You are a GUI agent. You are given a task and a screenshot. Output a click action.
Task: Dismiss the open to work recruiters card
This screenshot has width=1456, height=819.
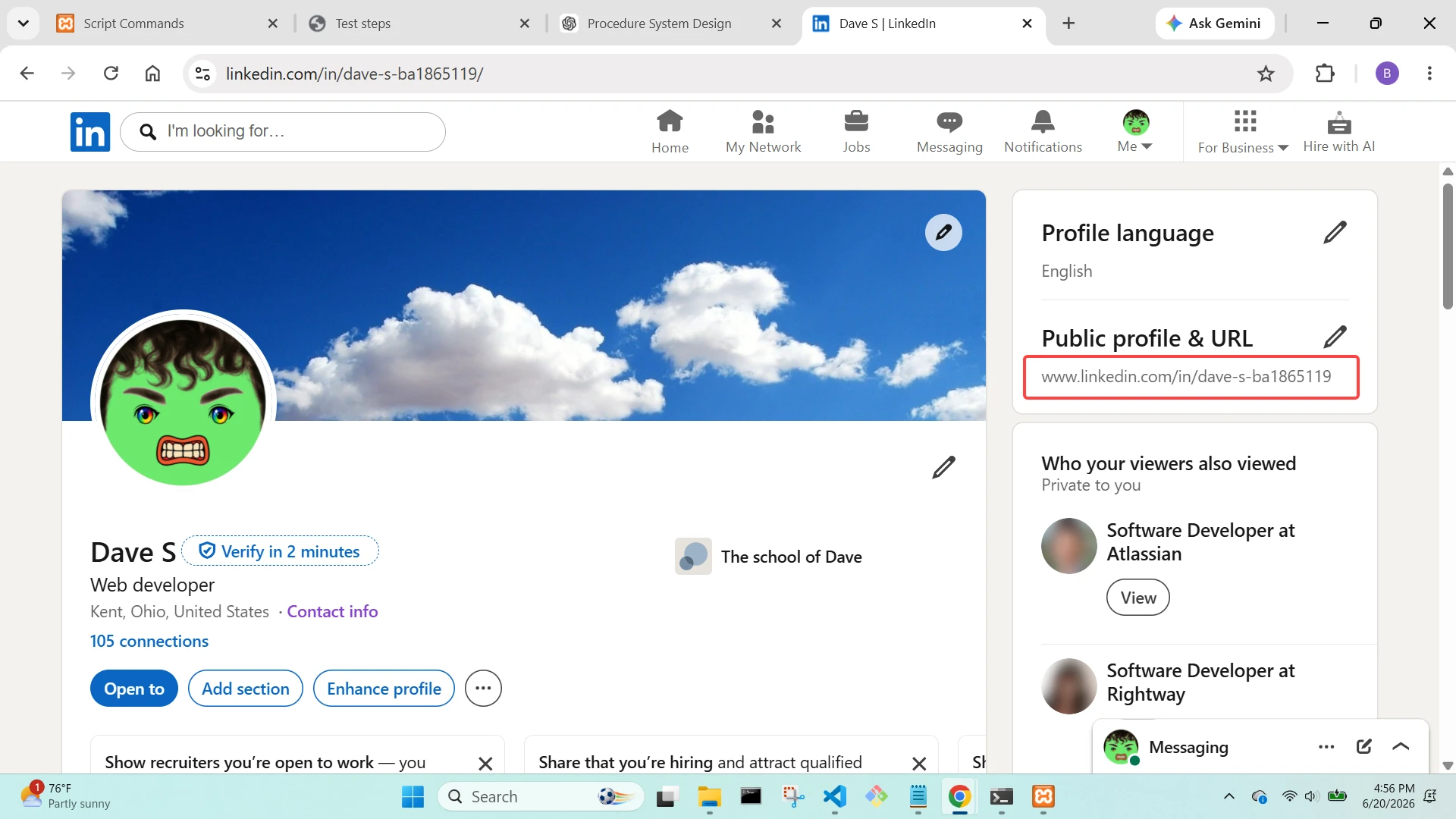pyautogui.click(x=485, y=763)
